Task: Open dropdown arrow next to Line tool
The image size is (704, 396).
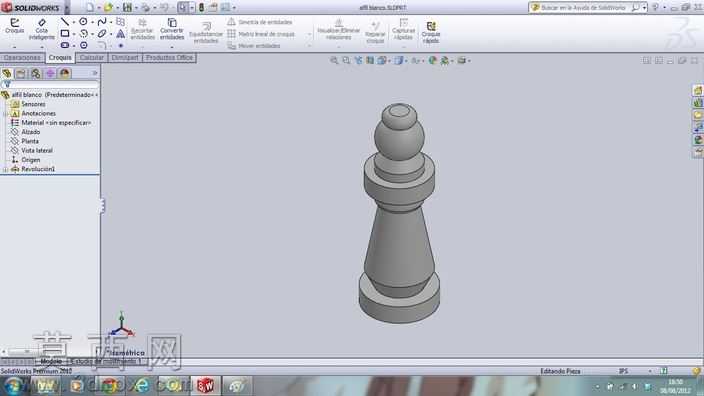Action: coord(74,22)
